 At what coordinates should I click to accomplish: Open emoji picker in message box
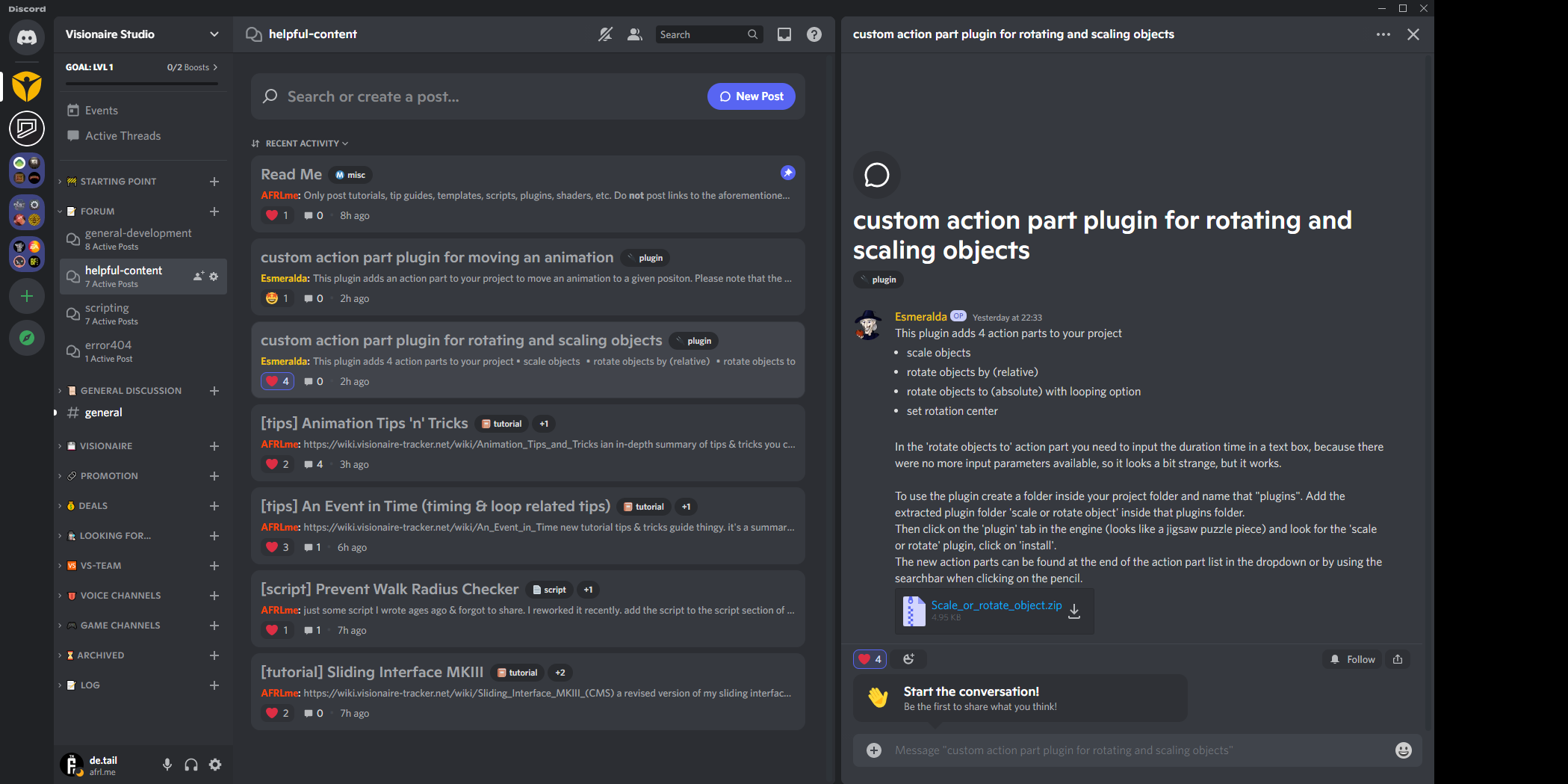pos(1404,750)
